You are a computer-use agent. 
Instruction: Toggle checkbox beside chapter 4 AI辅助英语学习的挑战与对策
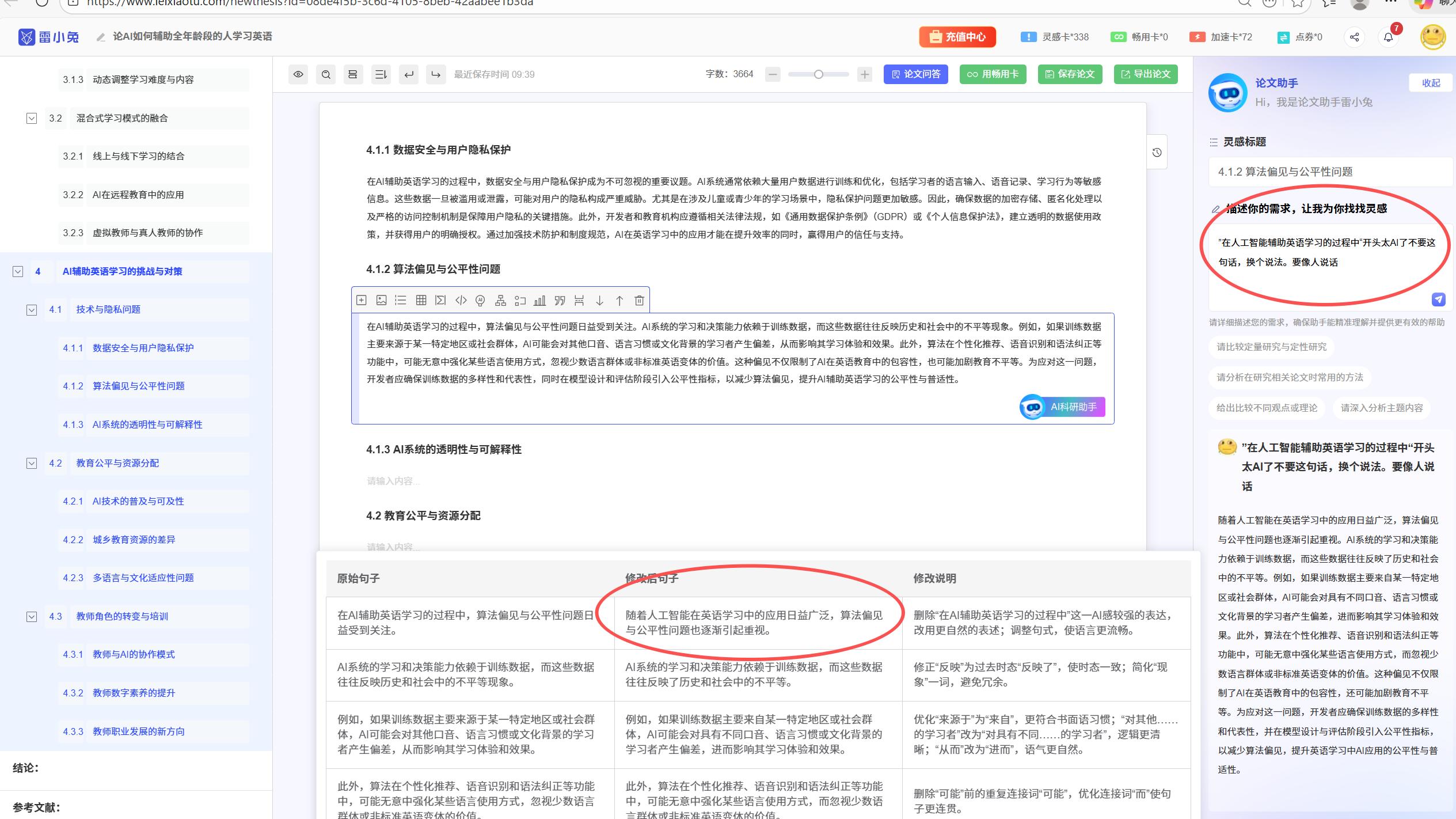[x=17, y=271]
